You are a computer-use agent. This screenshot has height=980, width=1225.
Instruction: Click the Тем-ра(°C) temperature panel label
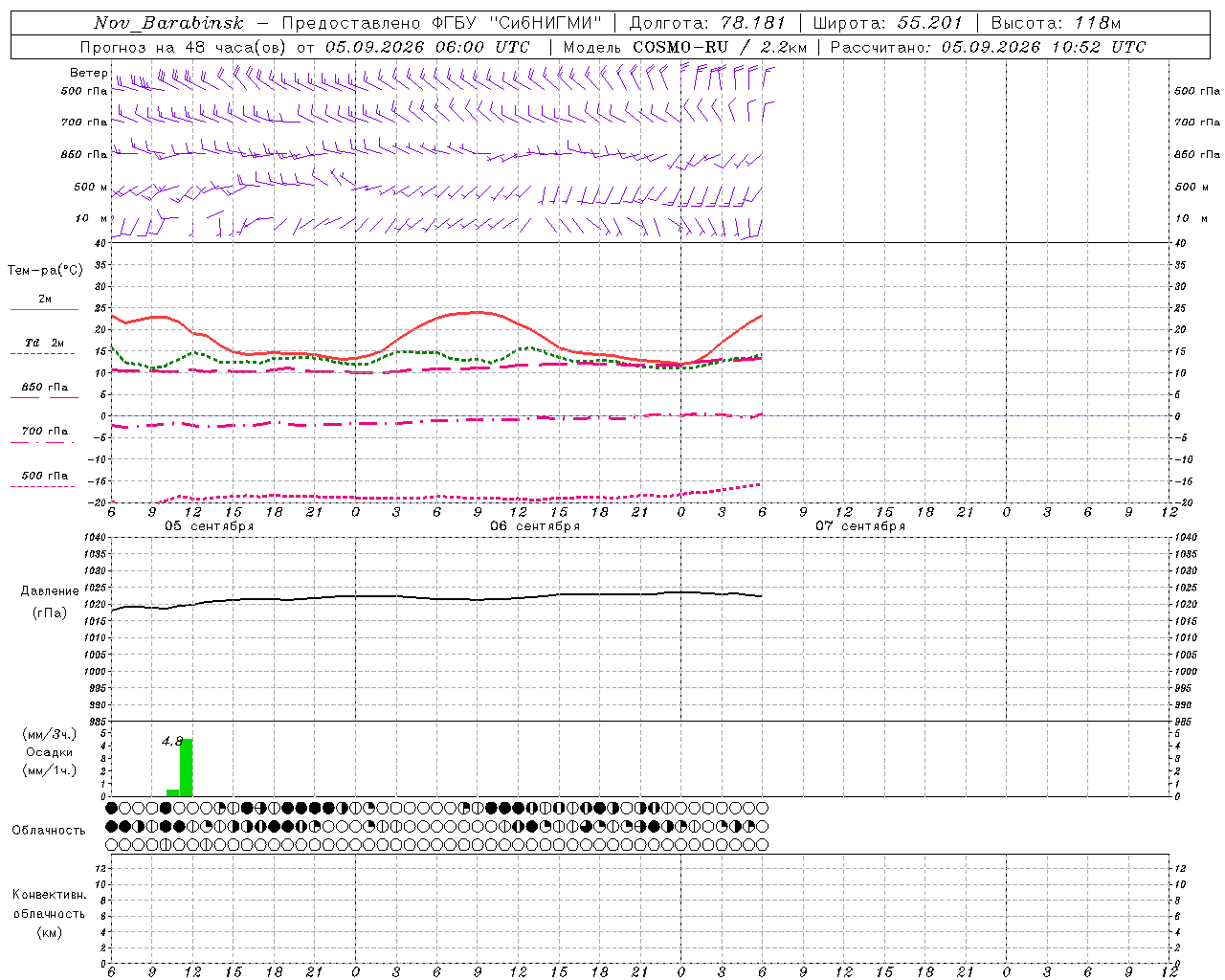[x=45, y=271]
